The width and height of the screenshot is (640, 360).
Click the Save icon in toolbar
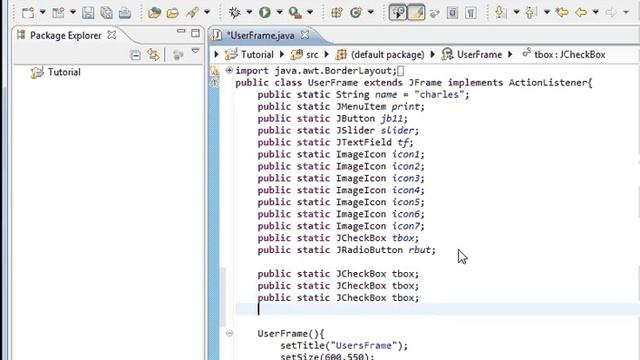tap(88, 13)
